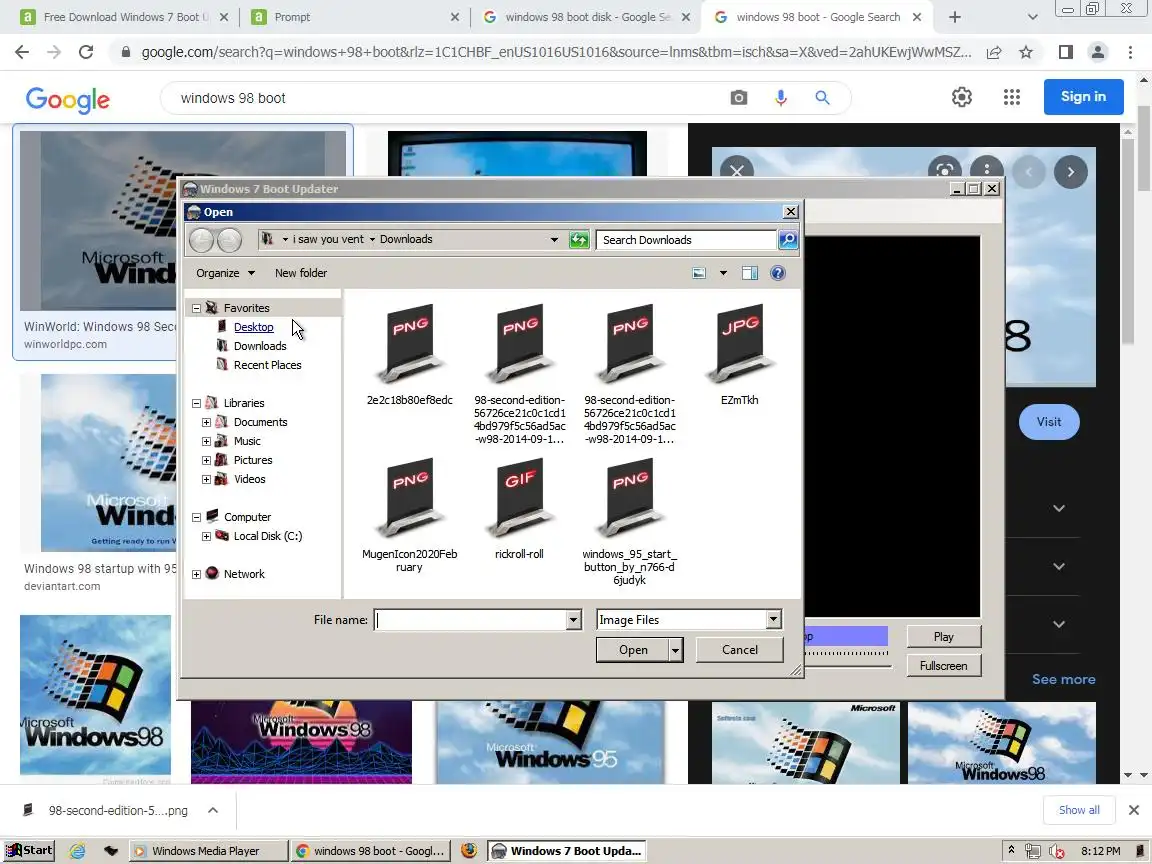This screenshot has width=1152, height=864.
Task: Open the Organize menu
Action: (225, 273)
